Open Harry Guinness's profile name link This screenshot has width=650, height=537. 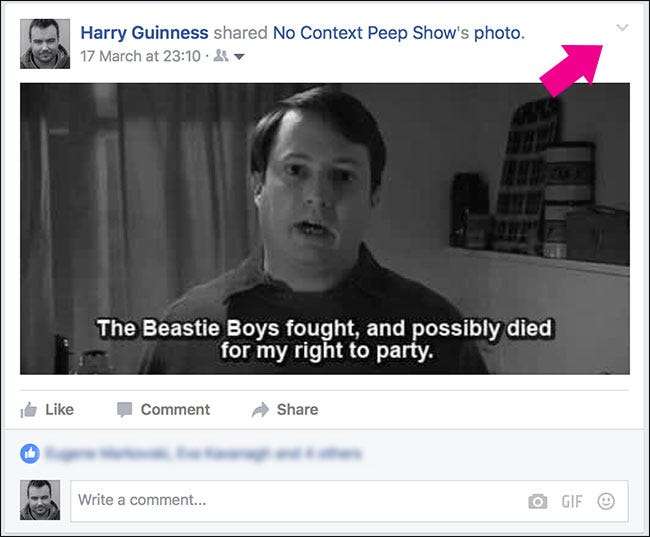pos(143,33)
